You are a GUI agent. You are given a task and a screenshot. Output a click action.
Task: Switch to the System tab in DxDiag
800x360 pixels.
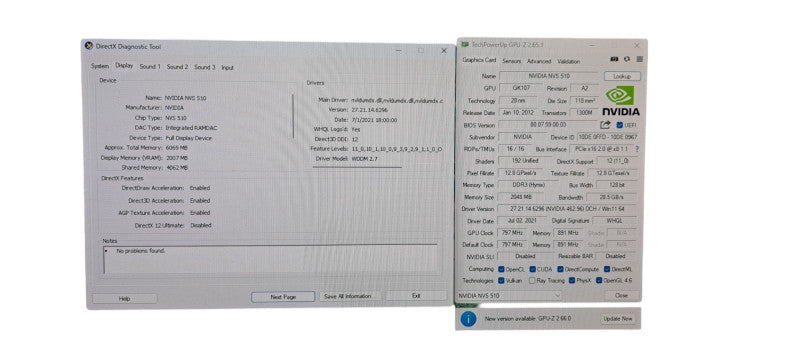coord(100,66)
